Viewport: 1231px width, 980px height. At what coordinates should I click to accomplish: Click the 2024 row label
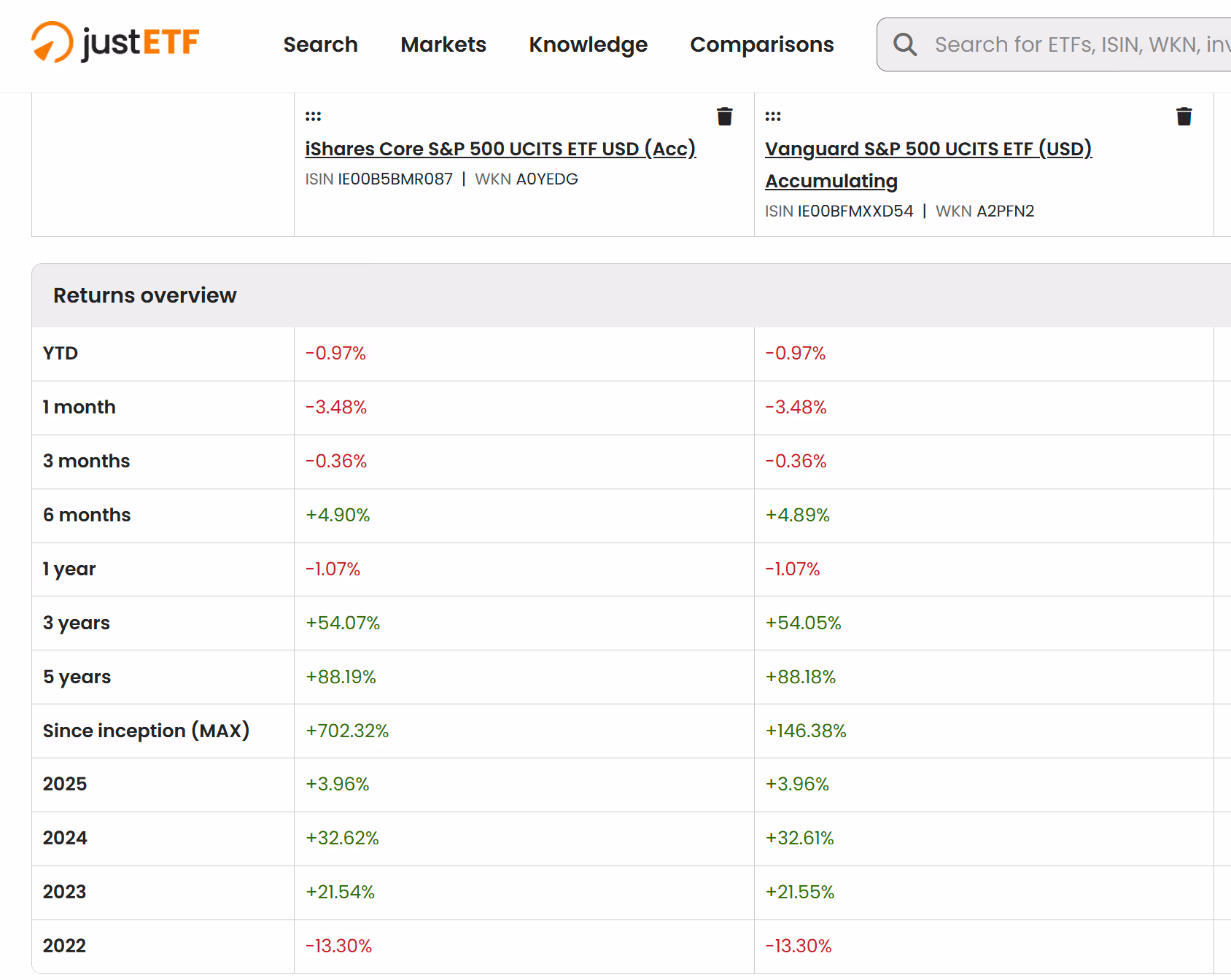click(x=65, y=839)
